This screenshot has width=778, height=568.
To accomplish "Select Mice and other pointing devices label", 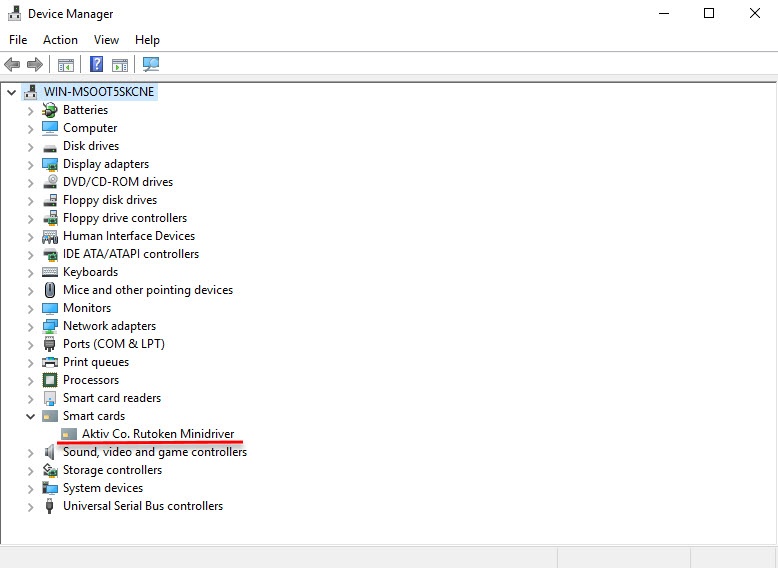I will click(x=148, y=290).
